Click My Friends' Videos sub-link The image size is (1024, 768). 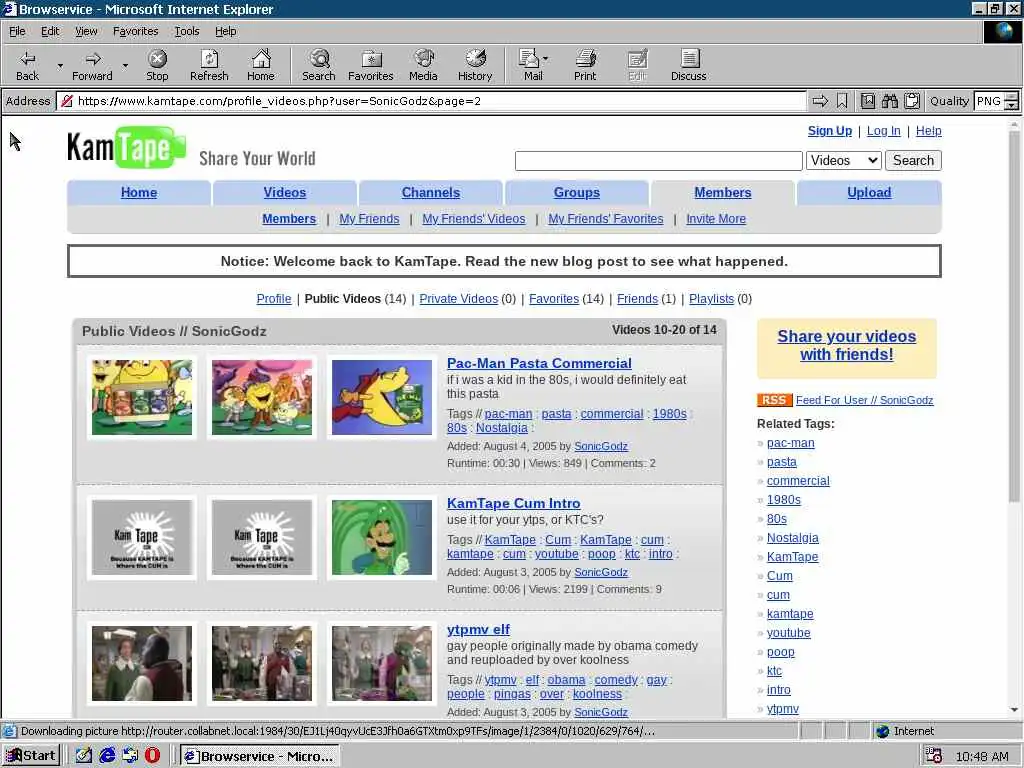[473, 219]
